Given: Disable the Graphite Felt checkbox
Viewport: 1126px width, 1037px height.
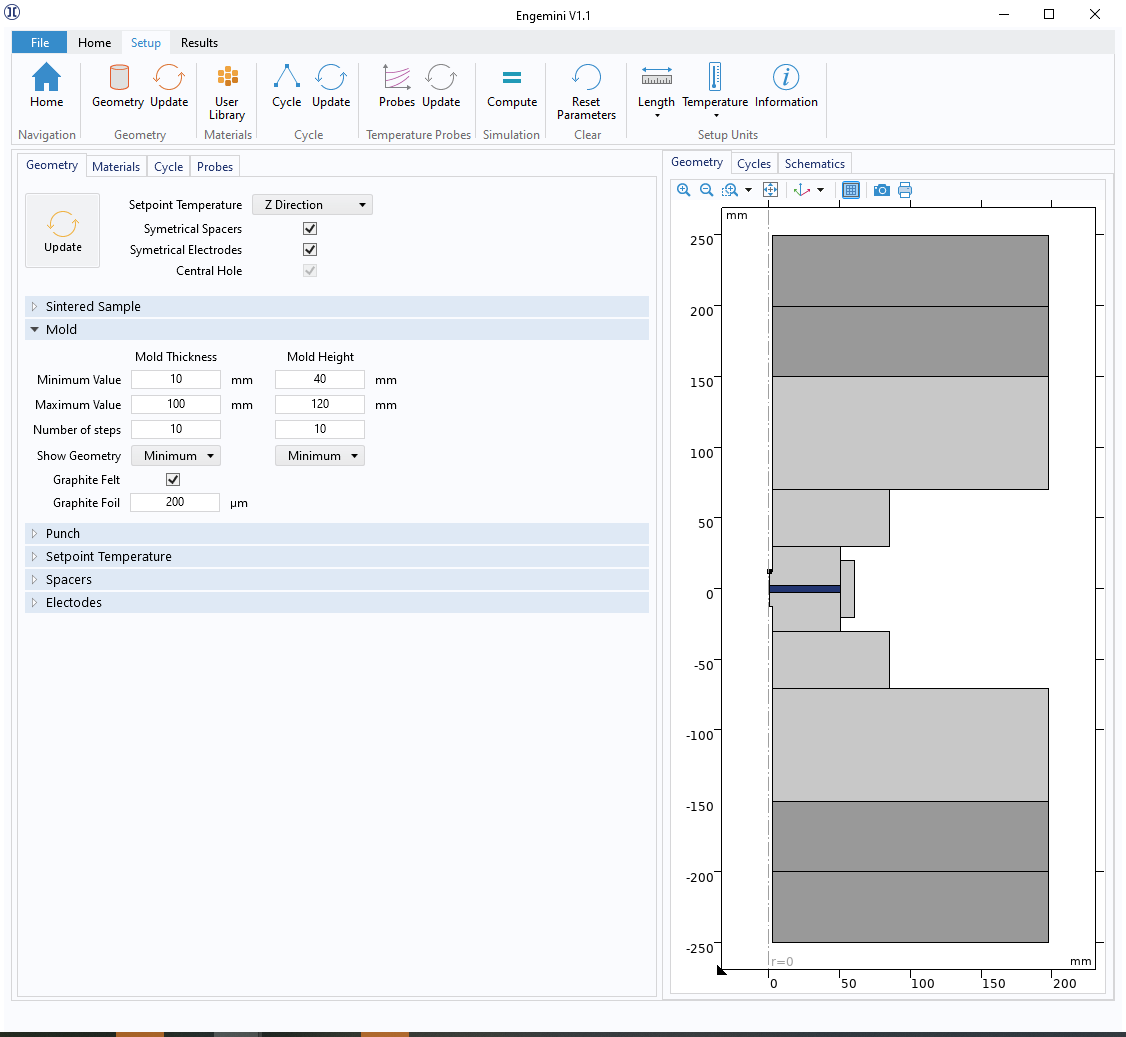Looking at the screenshot, I should (173, 480).
